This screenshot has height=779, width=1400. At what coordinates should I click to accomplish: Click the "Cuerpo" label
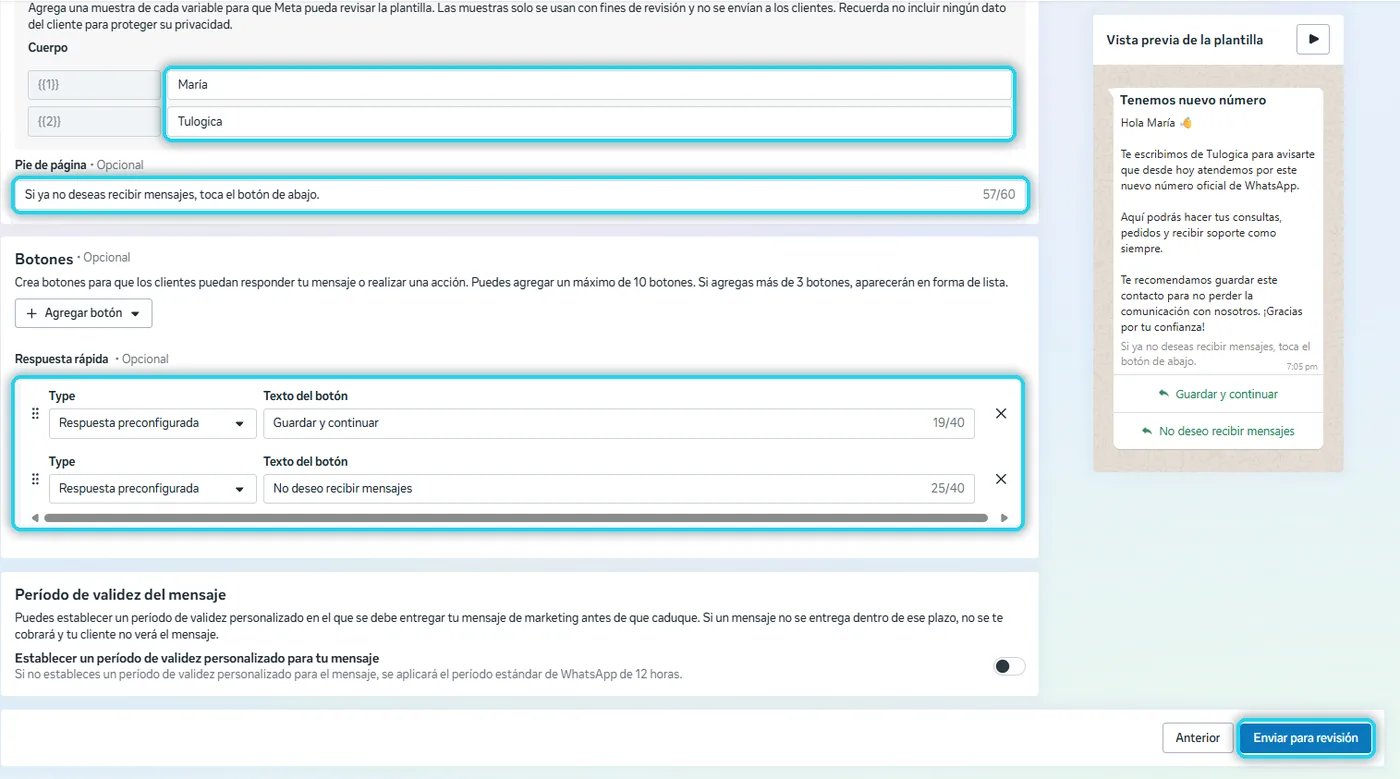tap(48, 48)
